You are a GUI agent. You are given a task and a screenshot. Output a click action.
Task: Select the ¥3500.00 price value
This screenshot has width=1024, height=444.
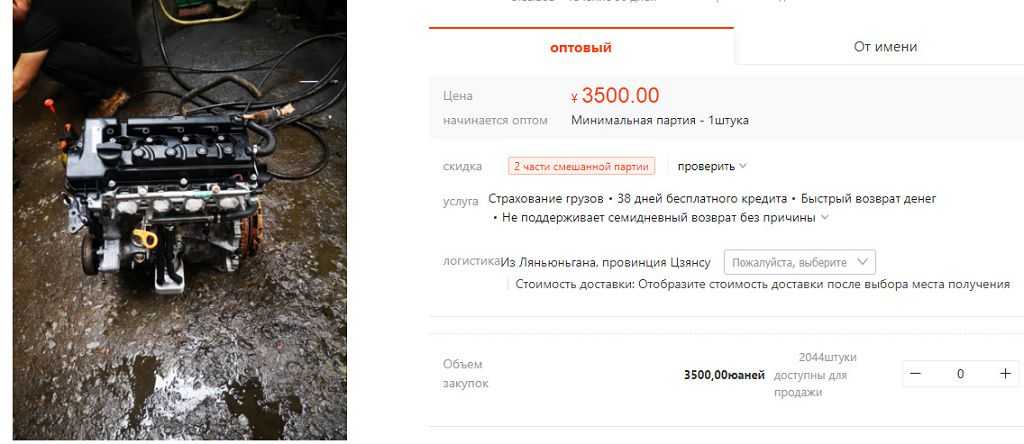[x=615, y=96]
